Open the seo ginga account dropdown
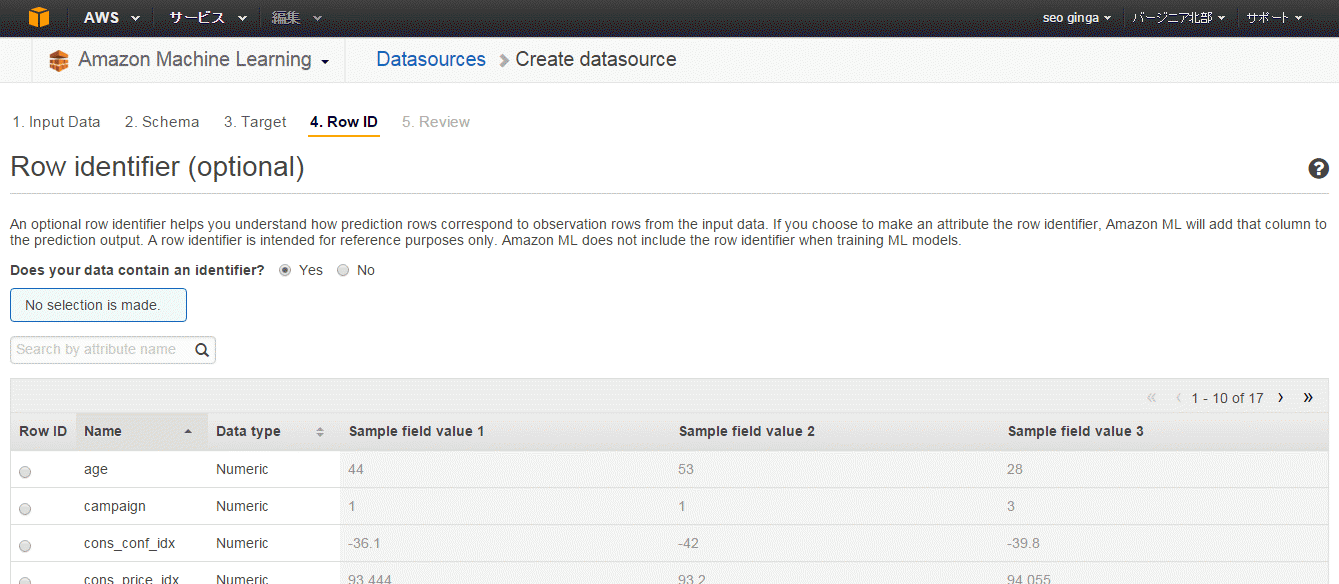 point(1077,18)
